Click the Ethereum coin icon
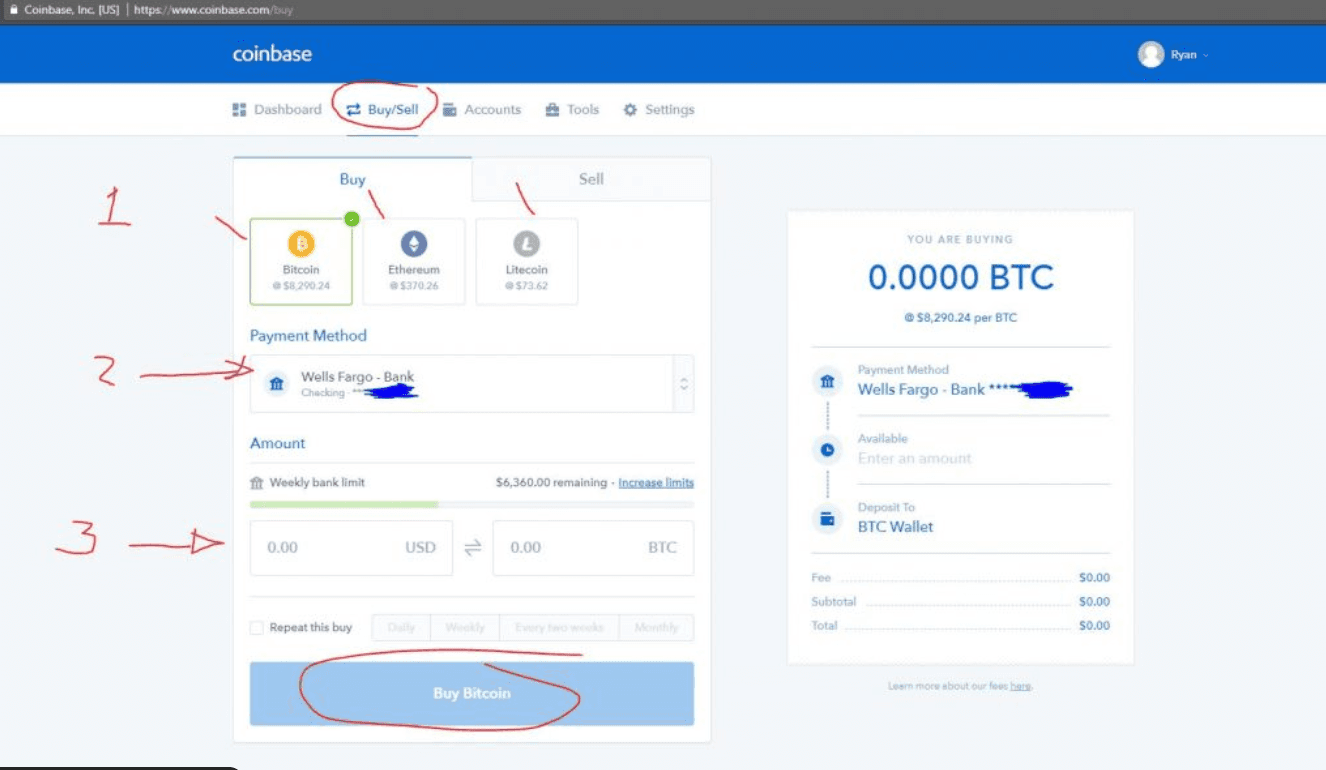The height and width of the screenshot is (770, 1326). (414, 243)
